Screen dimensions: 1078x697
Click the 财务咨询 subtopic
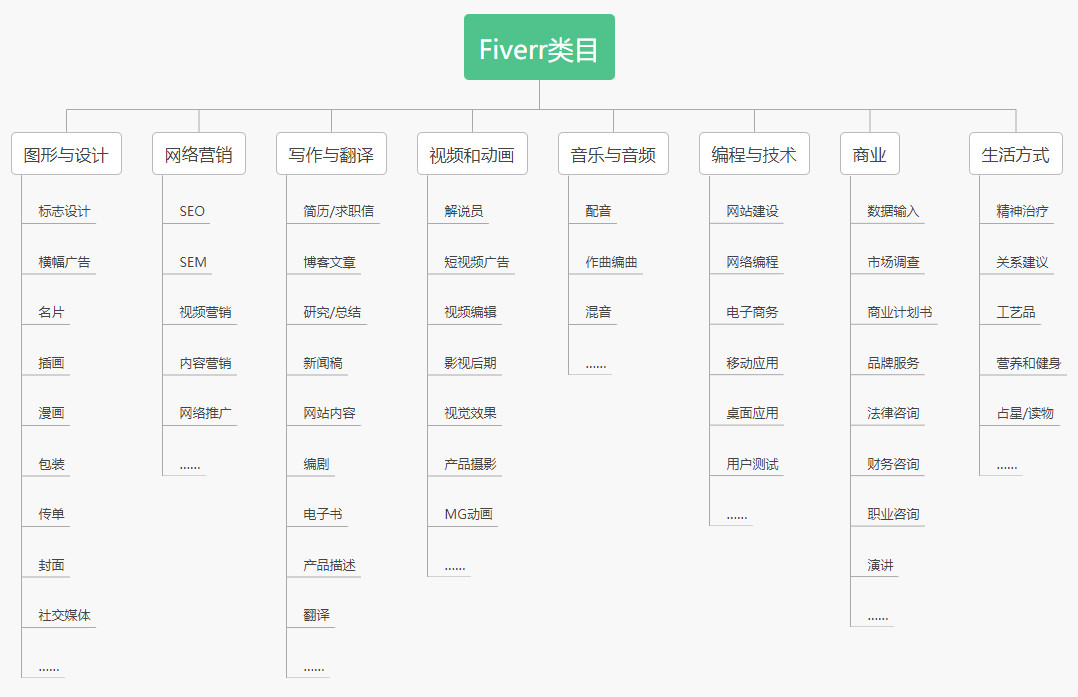[893, 464]
